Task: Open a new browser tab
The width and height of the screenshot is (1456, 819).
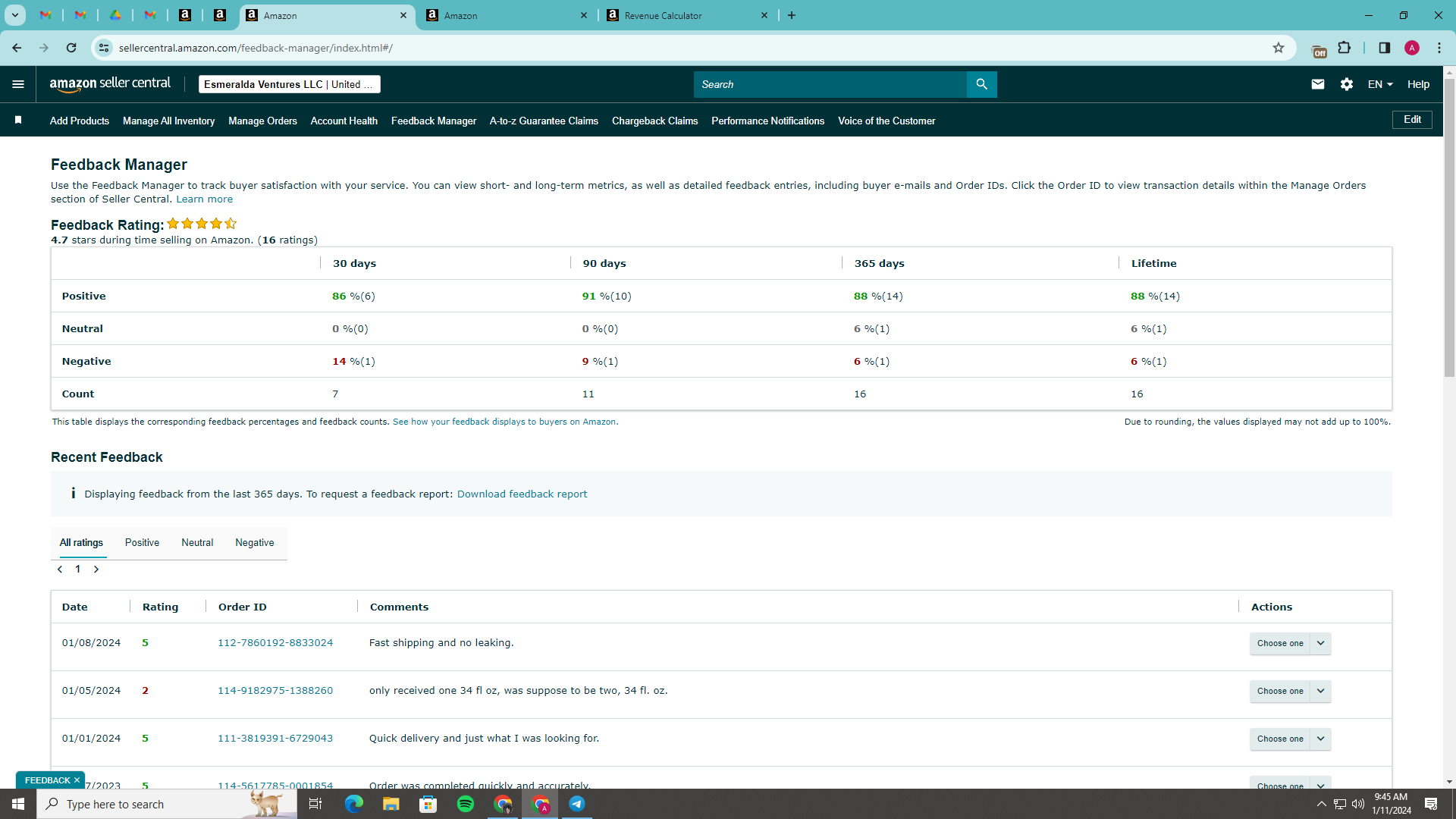Action: click(x=792, y=15)
